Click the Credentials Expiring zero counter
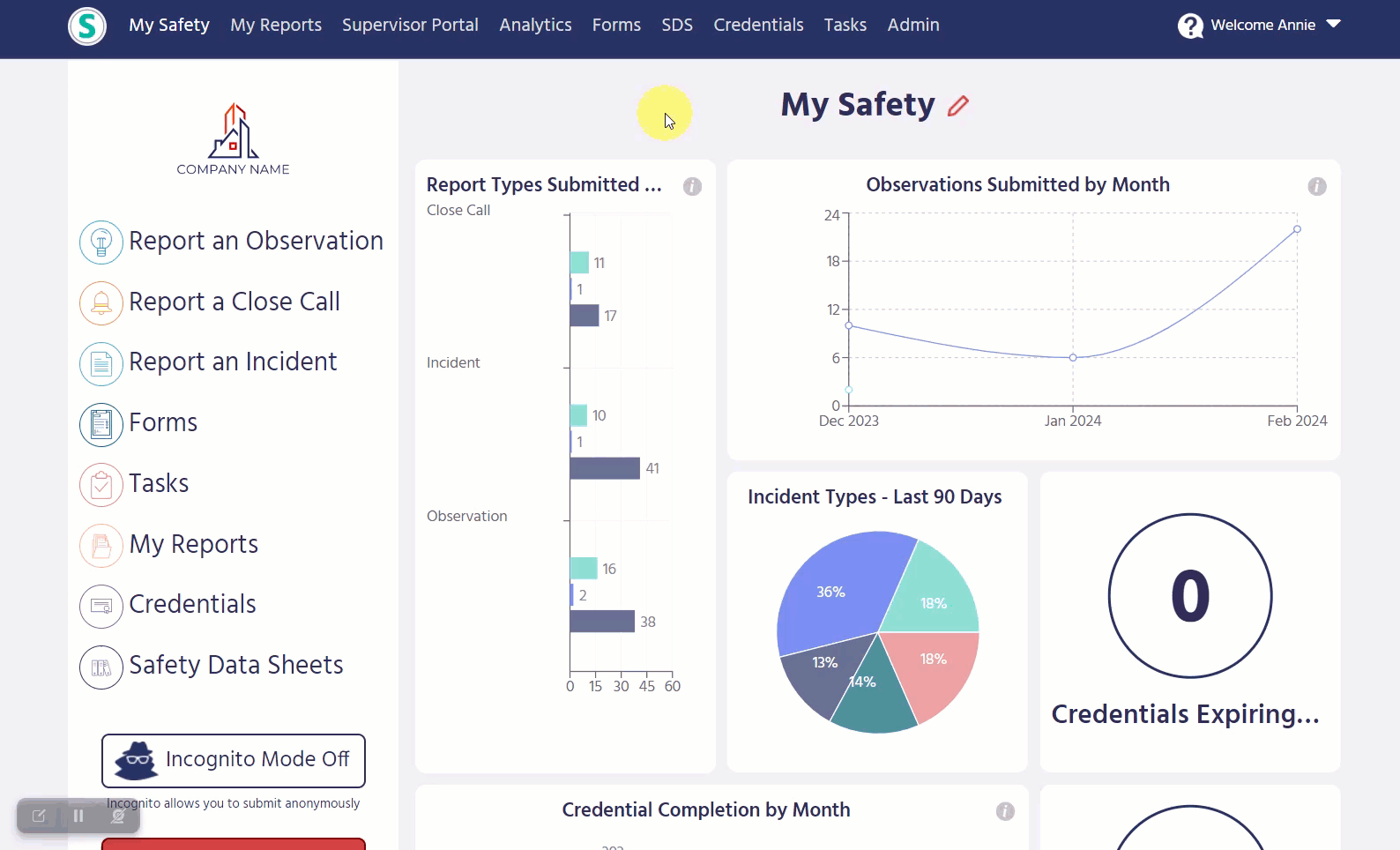 tap(1190, 596)
